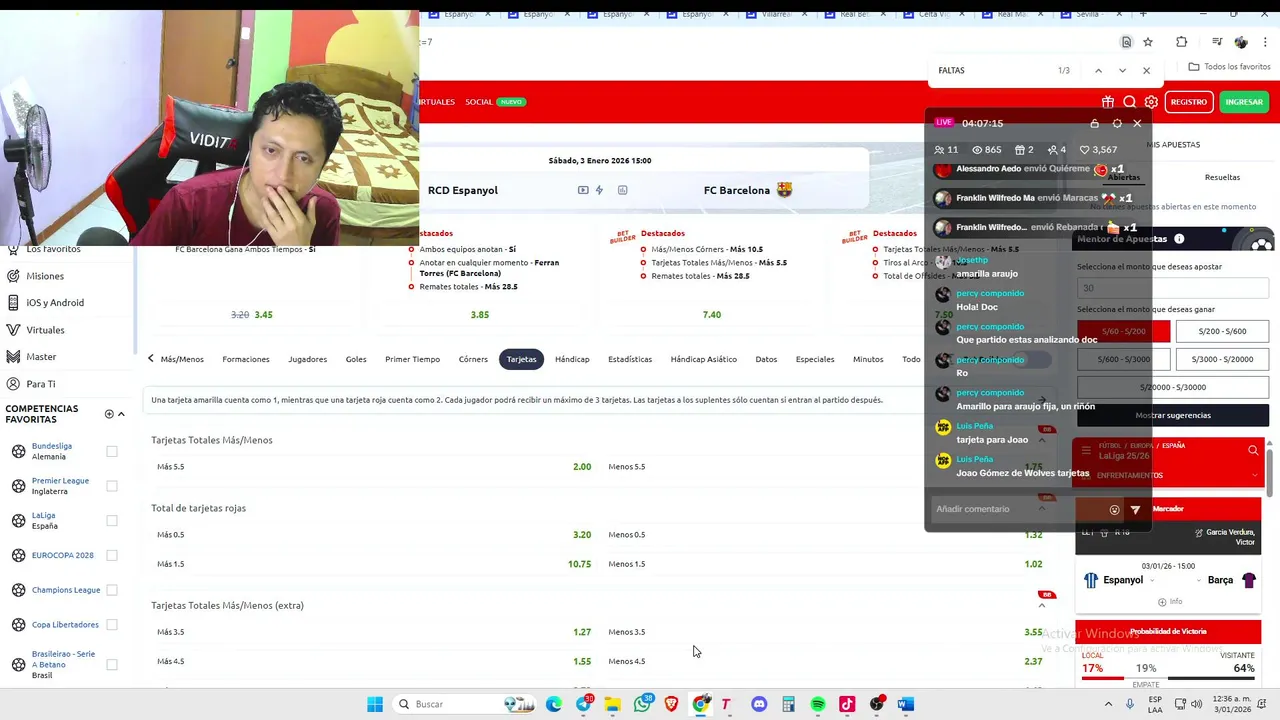
Task: Open the SOCIAL menu item
Action: point(479,102)
